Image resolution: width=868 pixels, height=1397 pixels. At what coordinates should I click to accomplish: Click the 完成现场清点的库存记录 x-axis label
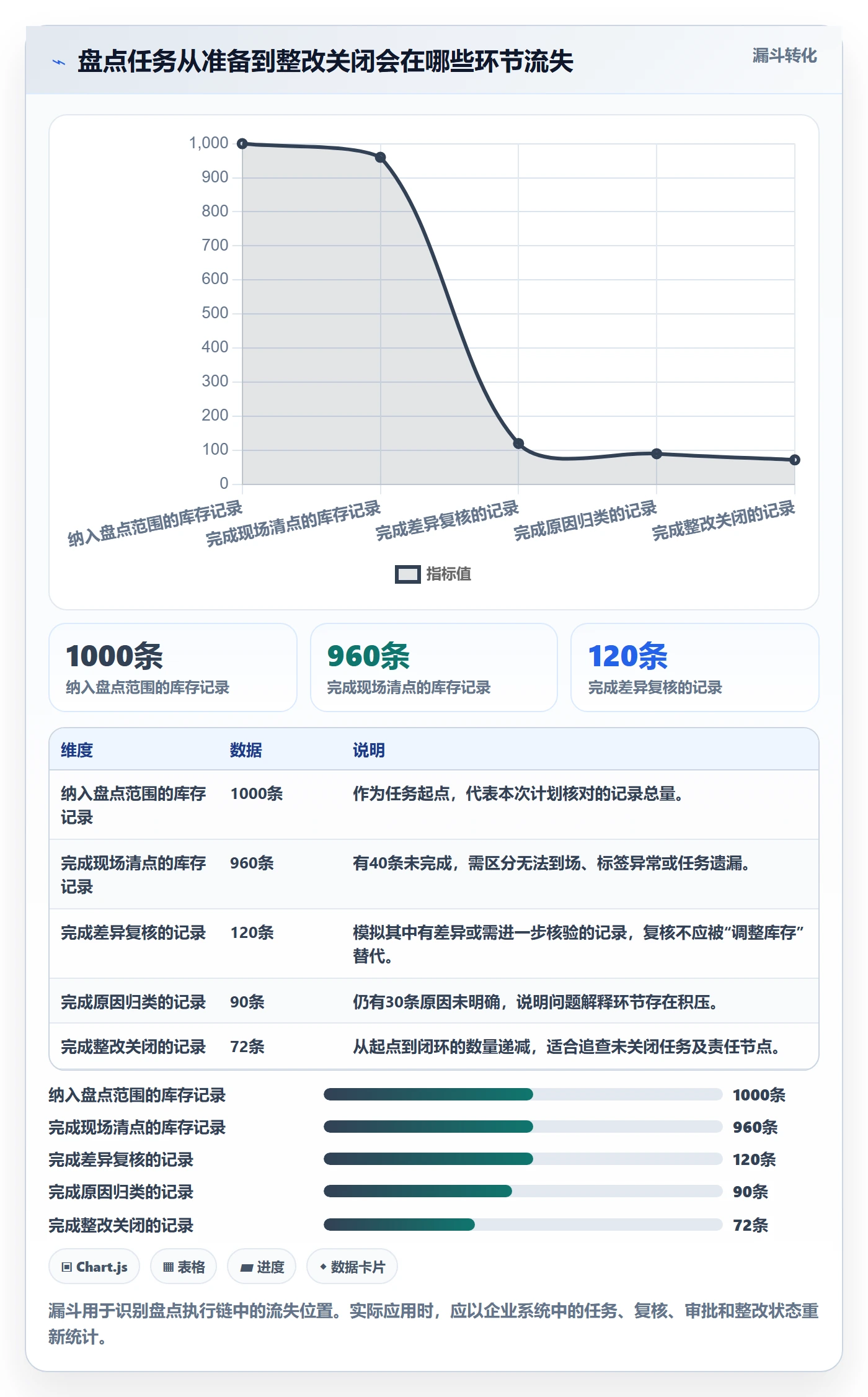click(x=293, y=524)
